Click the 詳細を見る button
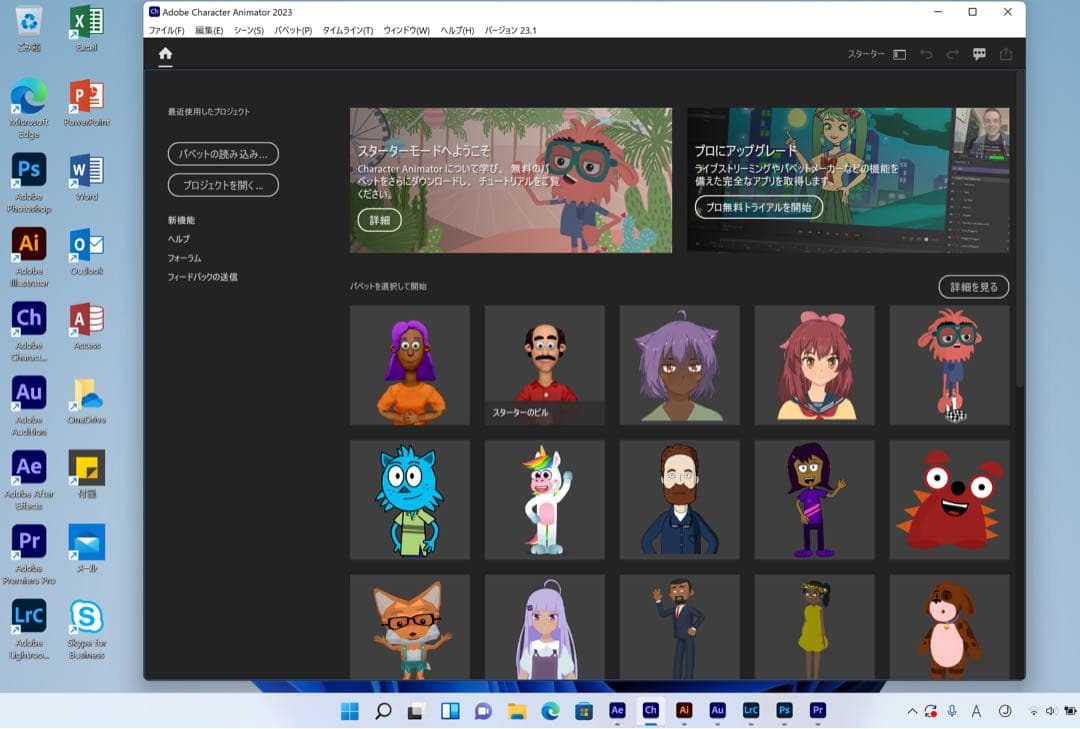This screenshot has width=1080, height=729. 973,287
